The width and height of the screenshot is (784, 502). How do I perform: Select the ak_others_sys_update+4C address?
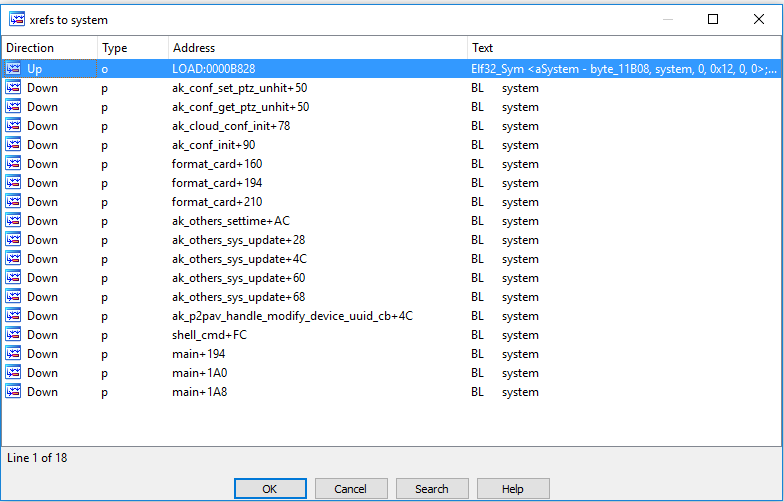pyautogui.click(x=240, y=259)
